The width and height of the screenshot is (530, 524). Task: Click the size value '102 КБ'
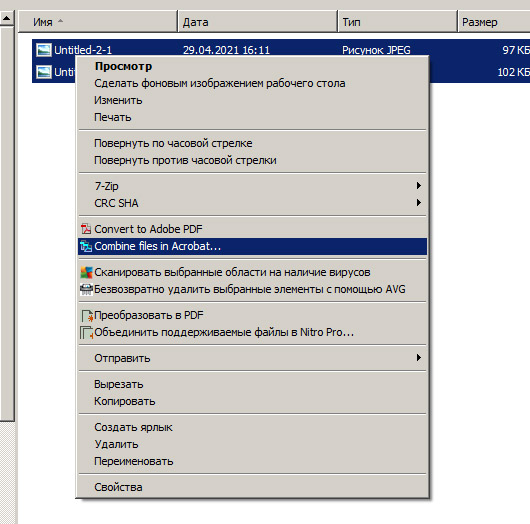coord(513,72)
